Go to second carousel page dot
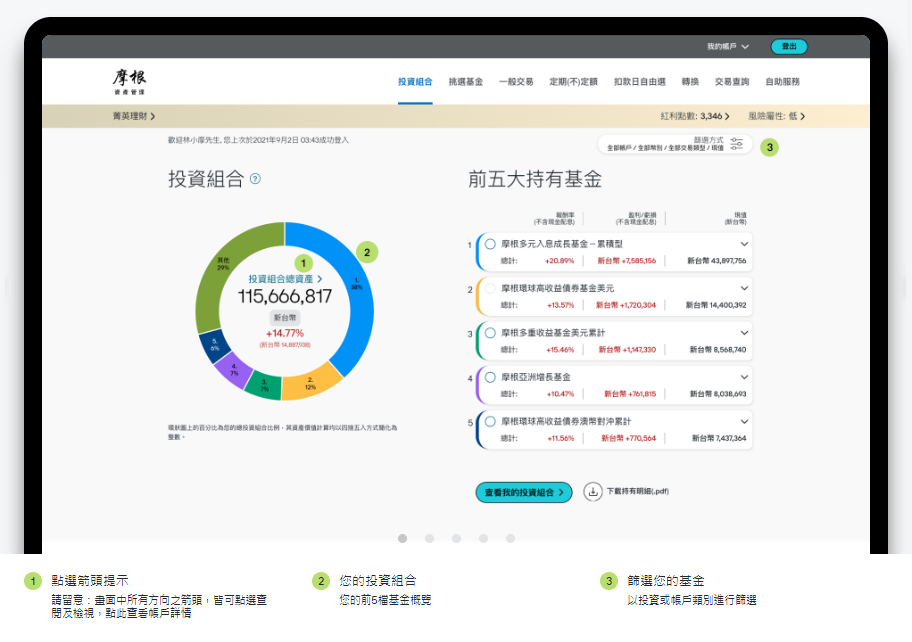The height and width of the screenshot is (642, 912). [429, 538]
